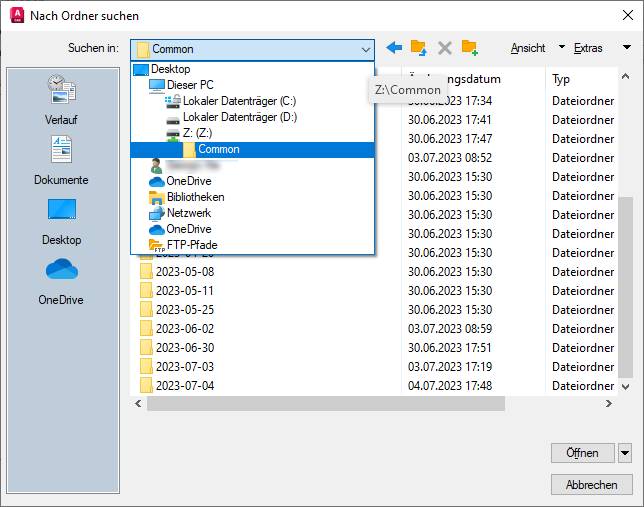644x507 pixels.
Task: Click the Öffnen button
Action: point(583,453)
